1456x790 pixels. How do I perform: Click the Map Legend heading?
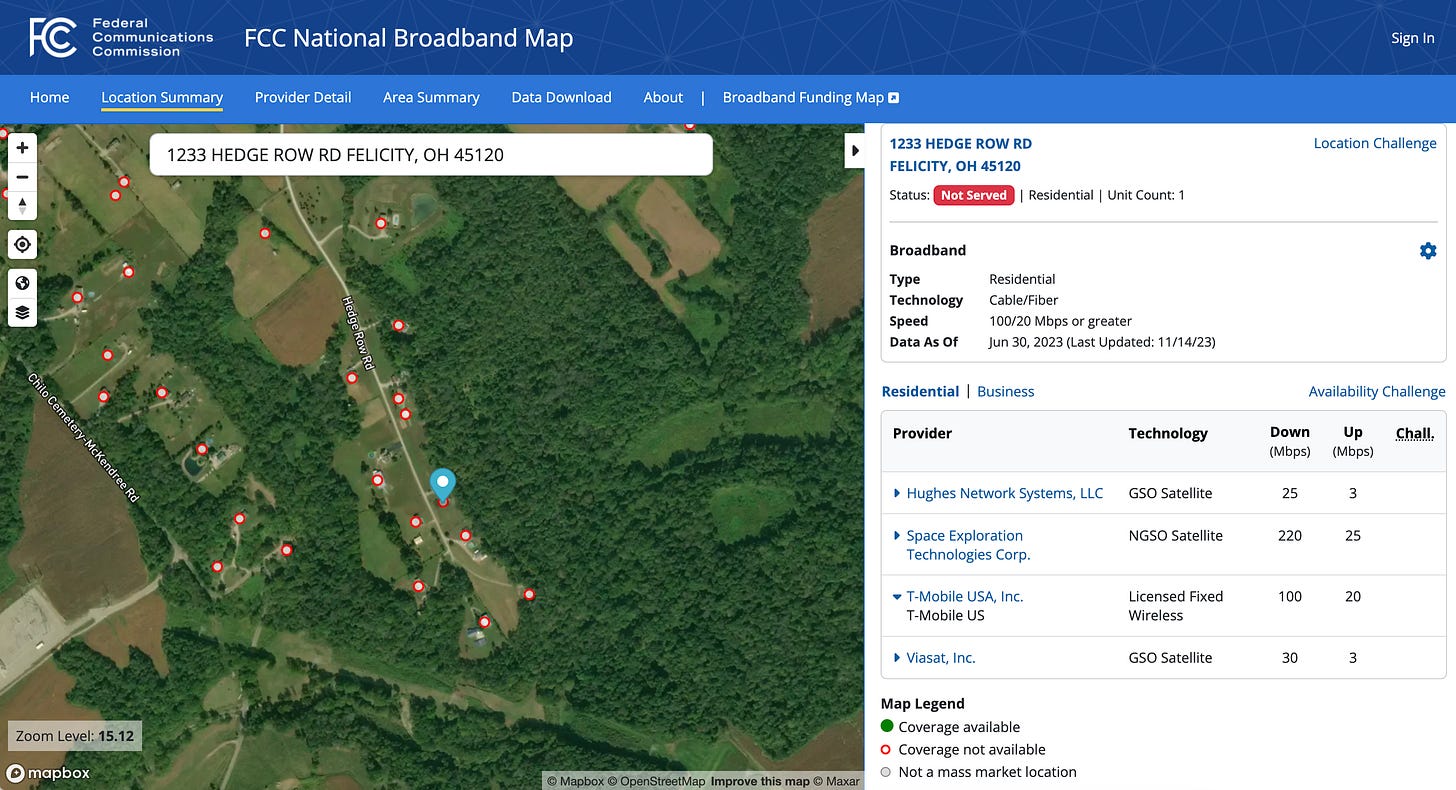[x=922, y=704]
